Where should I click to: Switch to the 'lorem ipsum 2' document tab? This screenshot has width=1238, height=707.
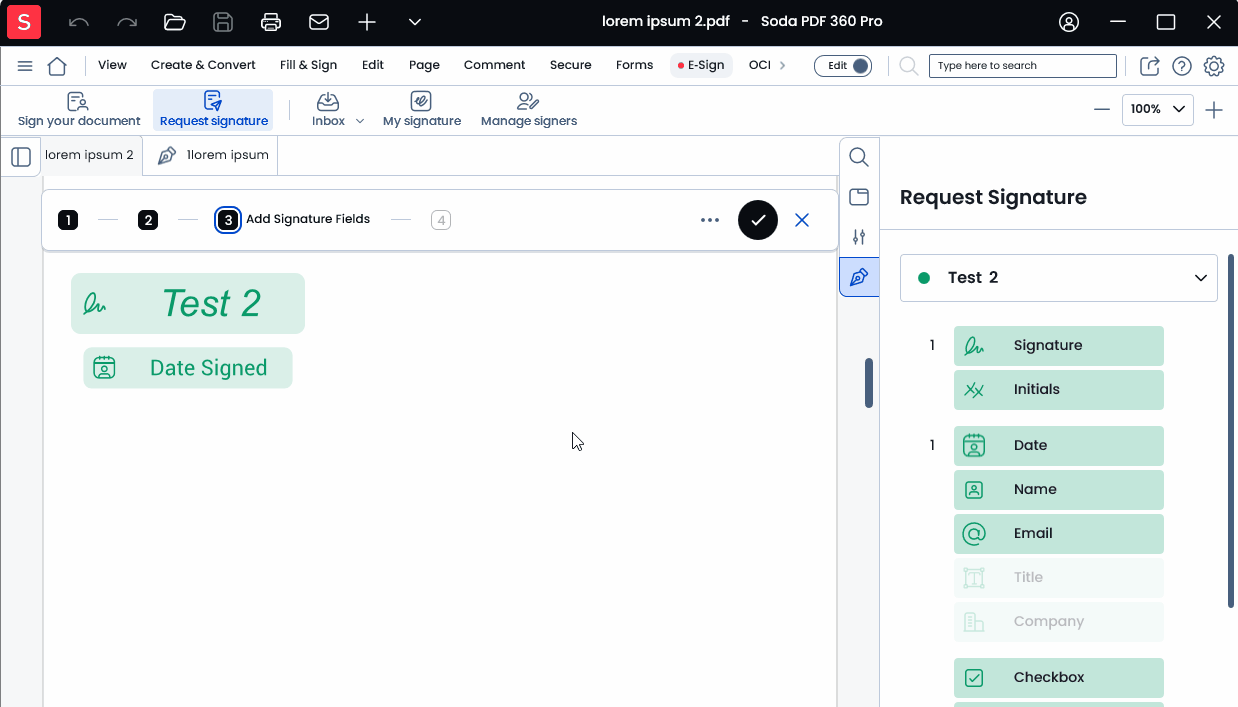pyautogui.click(x=89, y=155)
